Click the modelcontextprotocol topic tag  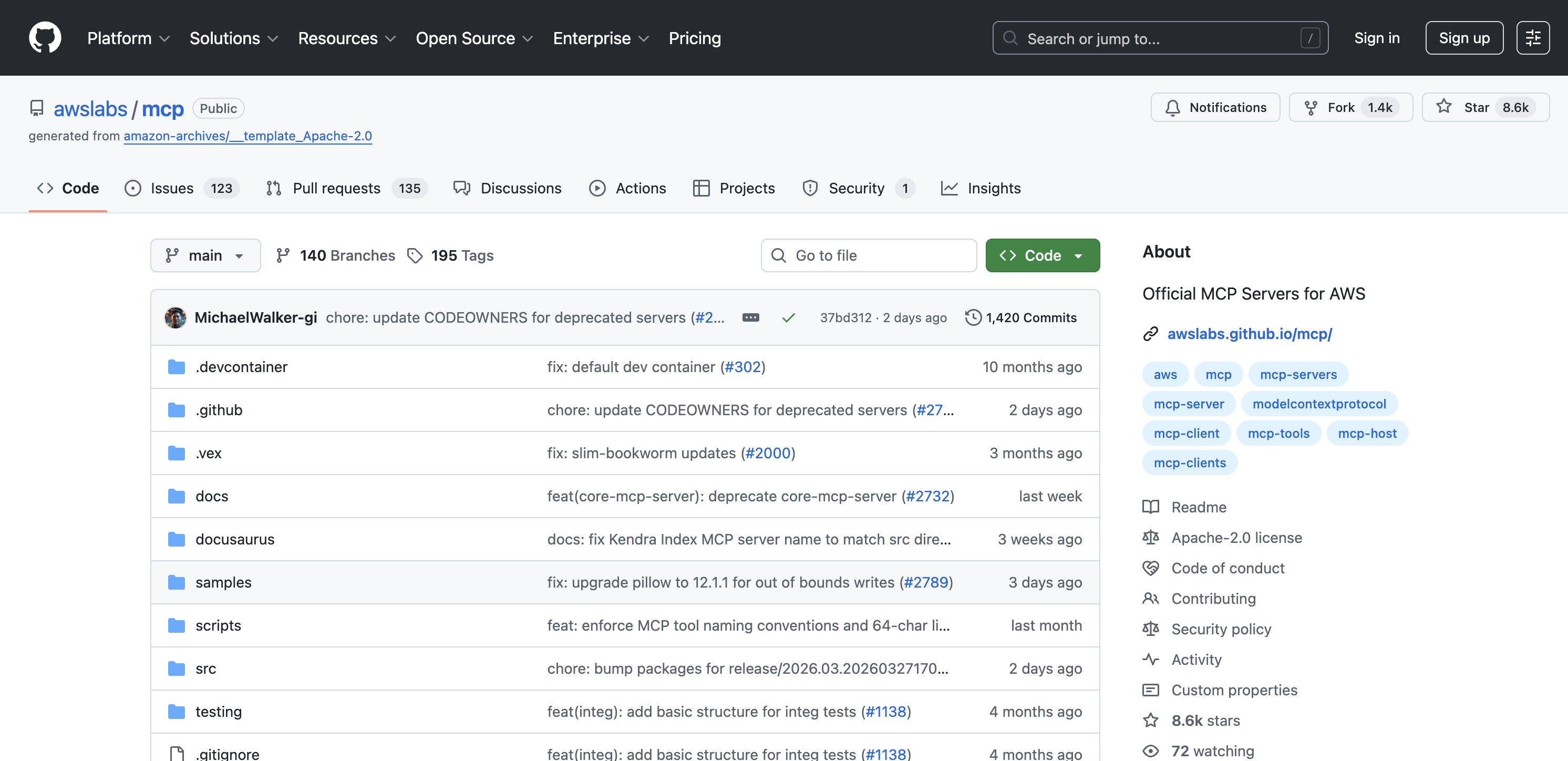[x=1319, y=404]
